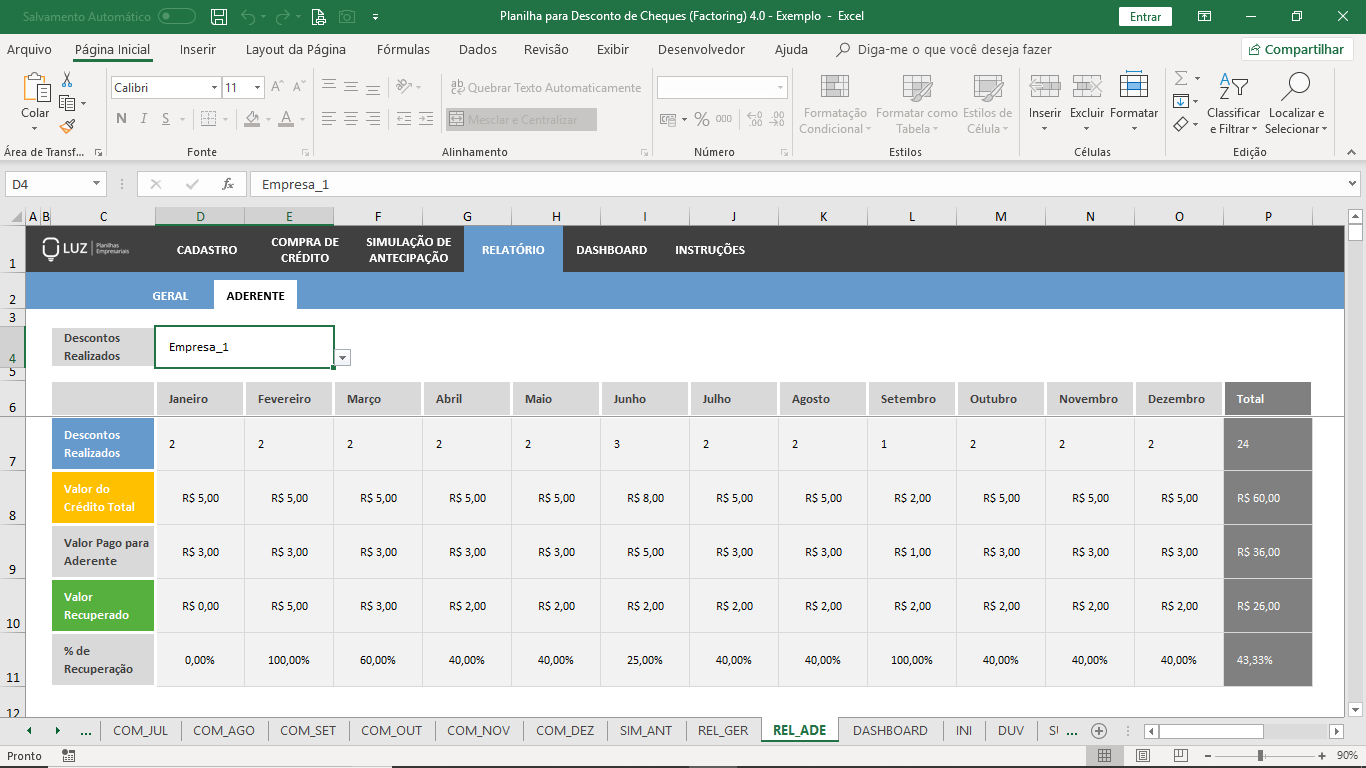1366x768 pixels.
Task: Click the Save floppy disk icon
Action: pyautogui.click(x=220, y=16)
